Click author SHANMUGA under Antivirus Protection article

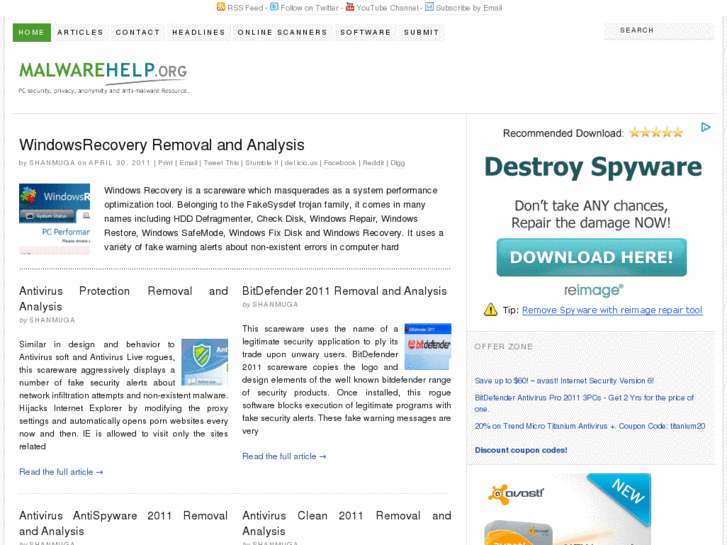click(52, 320)
